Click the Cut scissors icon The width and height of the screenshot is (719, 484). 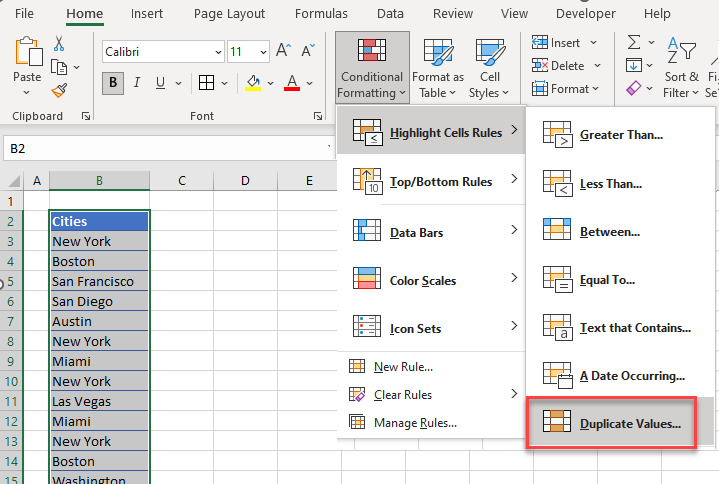(x=59, y=43)
